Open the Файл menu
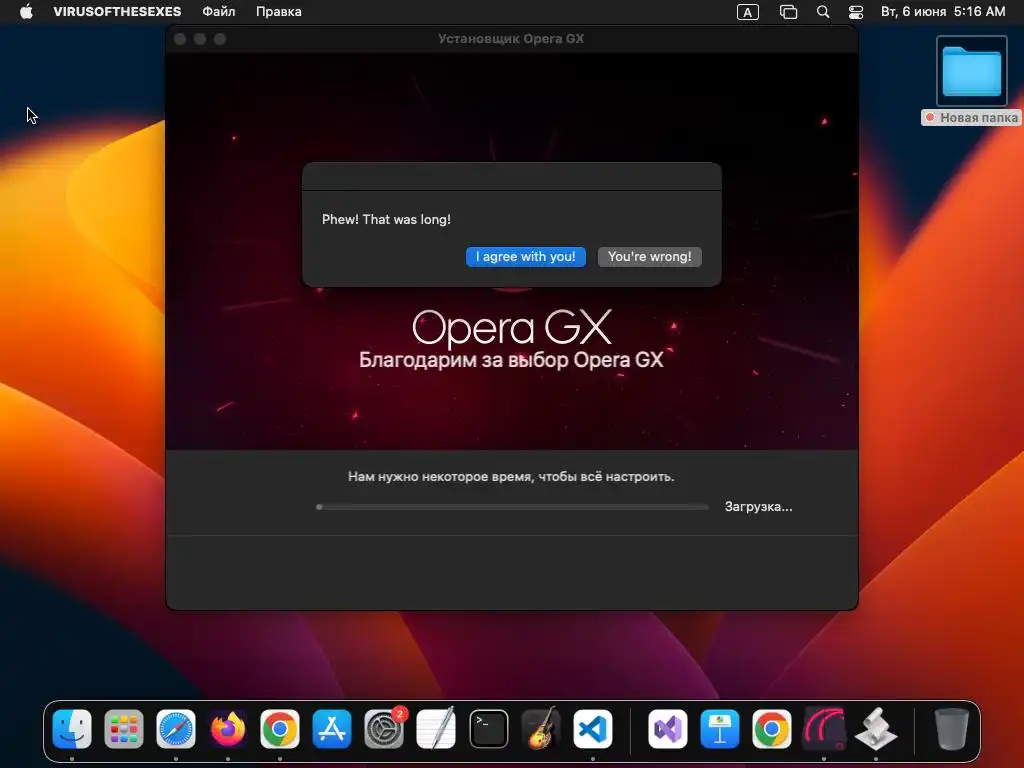 pos(219,12)
